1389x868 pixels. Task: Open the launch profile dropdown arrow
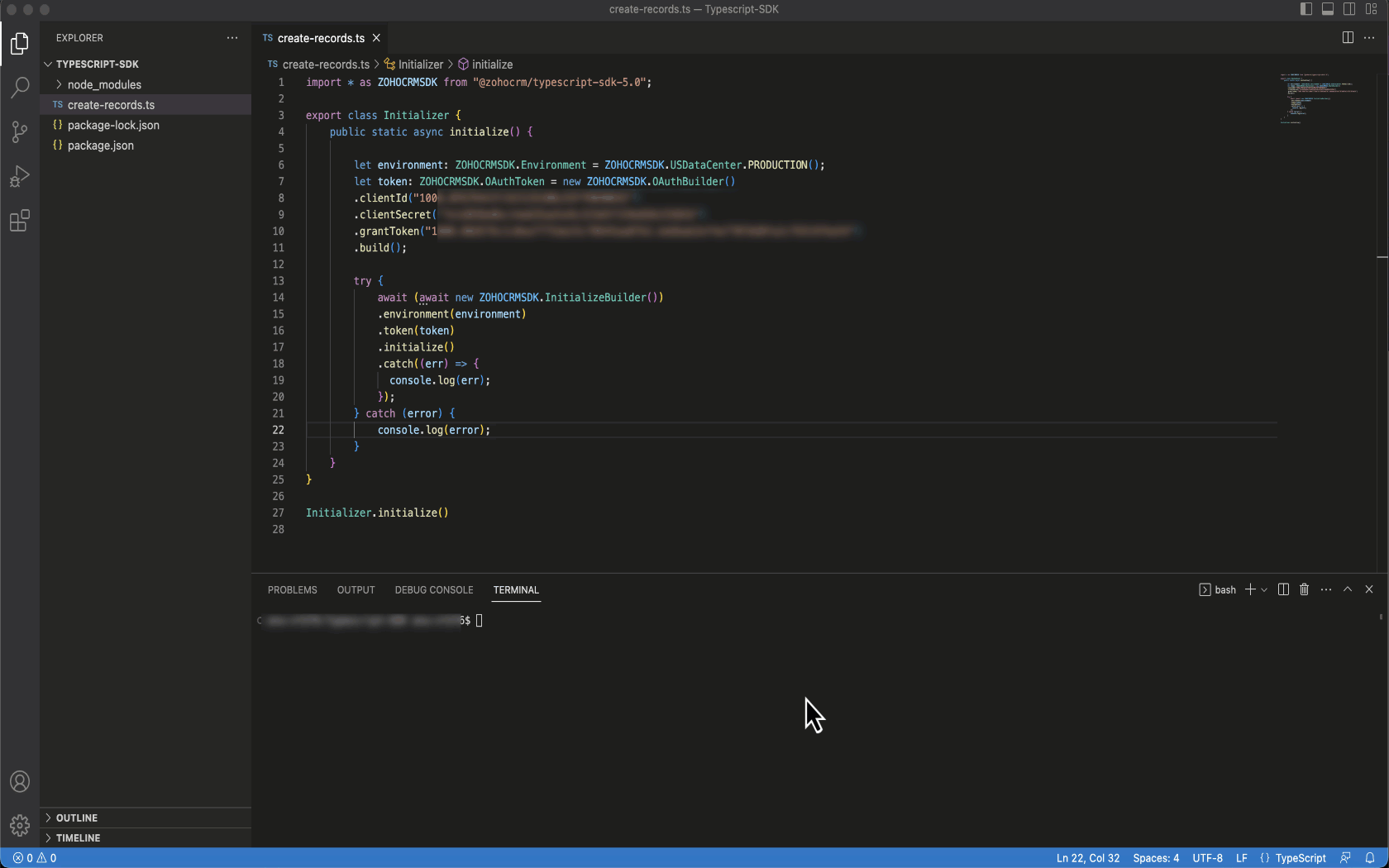pos(1264,589)
